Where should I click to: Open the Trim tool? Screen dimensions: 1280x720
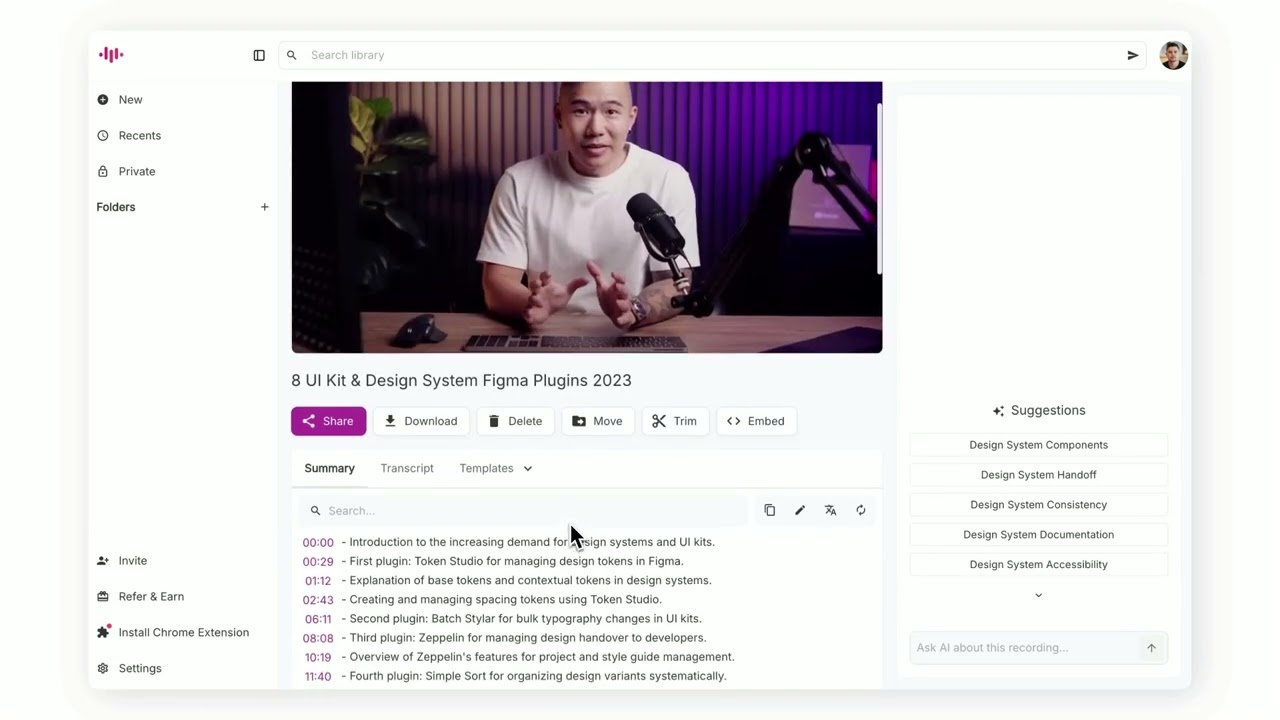(x=675, y=421)
